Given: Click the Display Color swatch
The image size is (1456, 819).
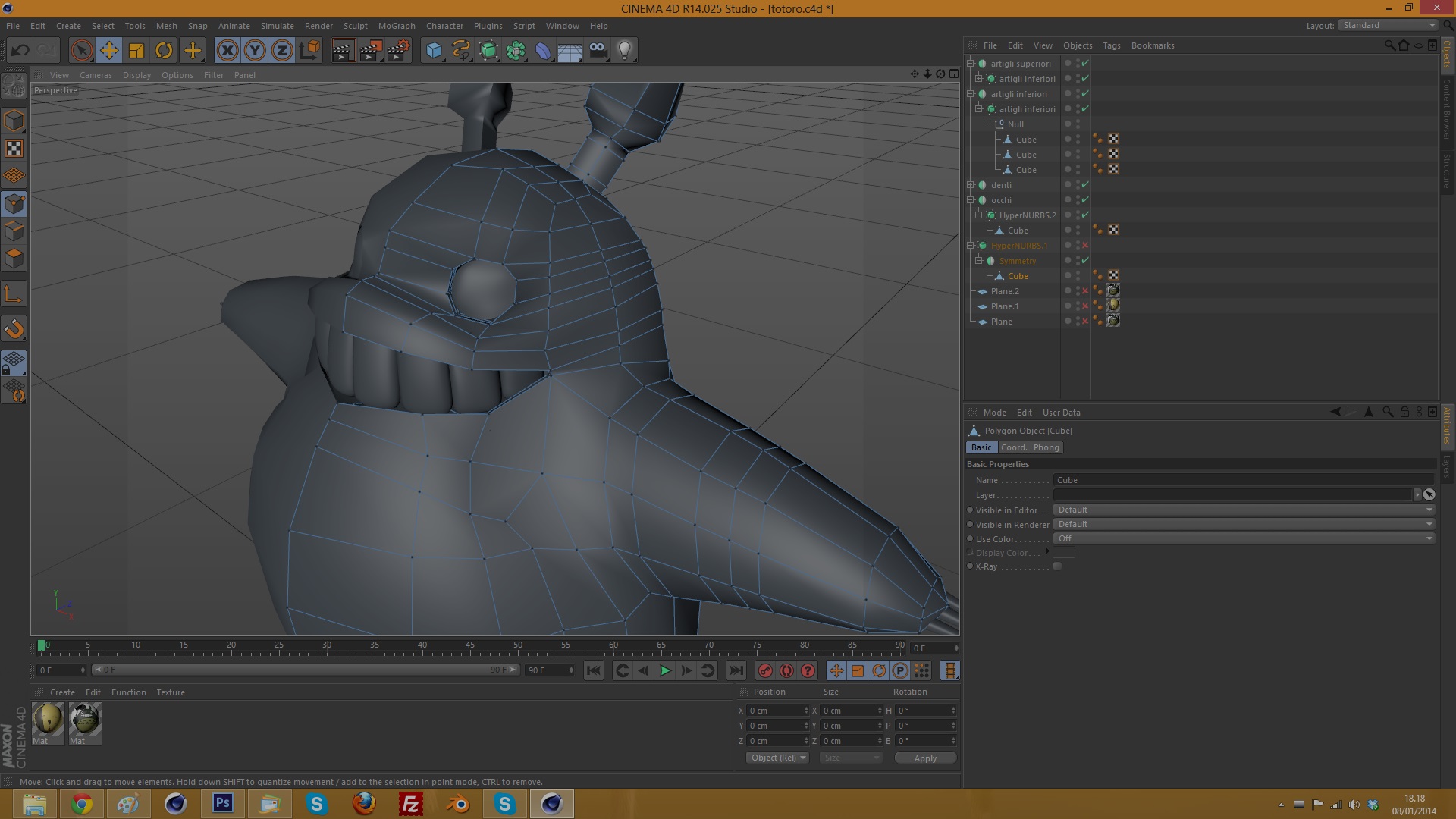Looking at the screenshot, I should tap(1064, 553).
